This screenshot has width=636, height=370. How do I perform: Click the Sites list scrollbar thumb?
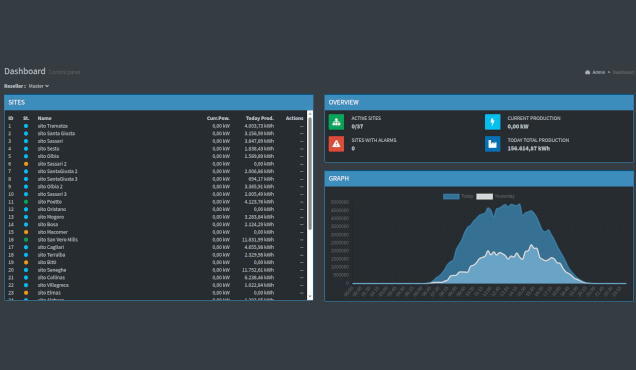310,174
